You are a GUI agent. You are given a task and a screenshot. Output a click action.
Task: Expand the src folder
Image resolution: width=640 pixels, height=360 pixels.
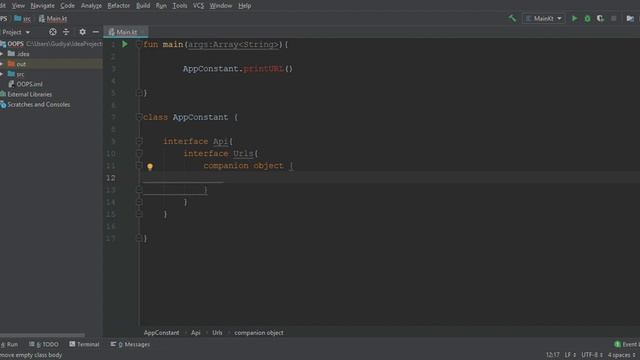point(2,74)
